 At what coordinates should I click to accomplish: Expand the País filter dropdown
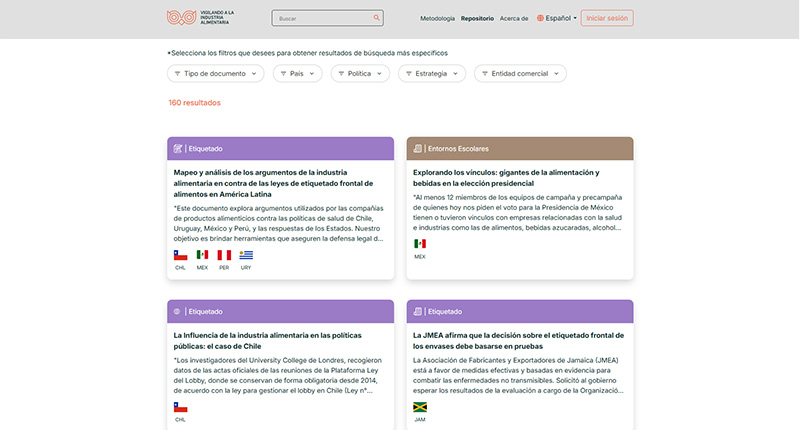(x=297, y=74)
